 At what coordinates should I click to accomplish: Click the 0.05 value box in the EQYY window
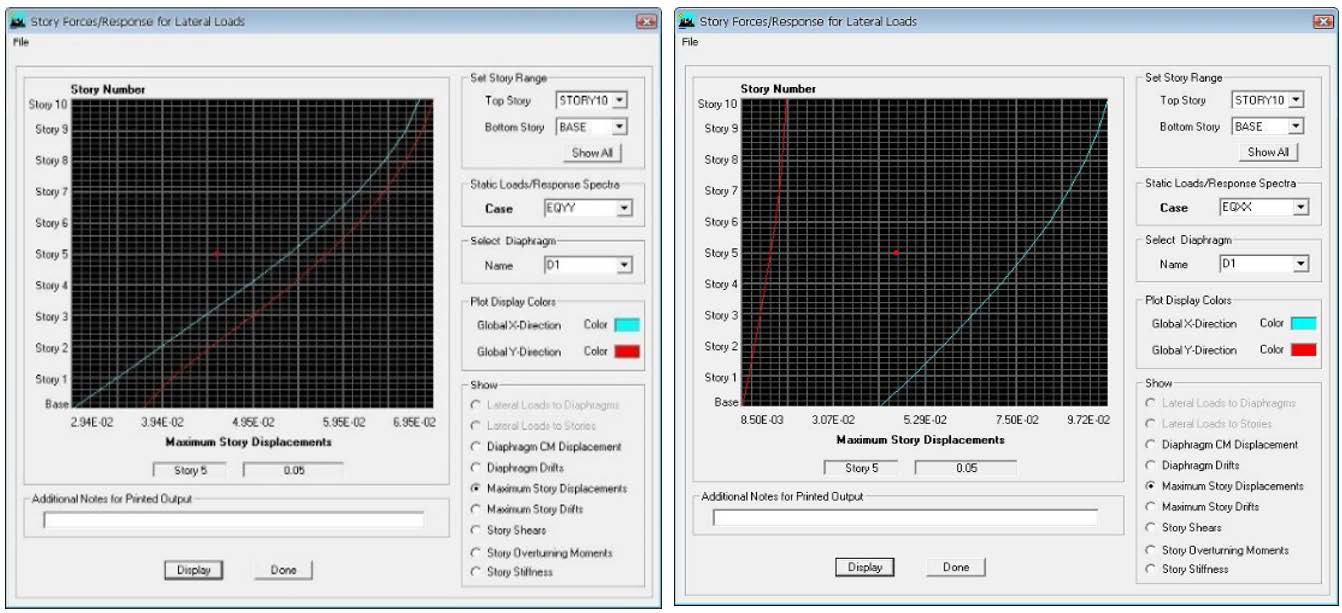tap(294, 470)
